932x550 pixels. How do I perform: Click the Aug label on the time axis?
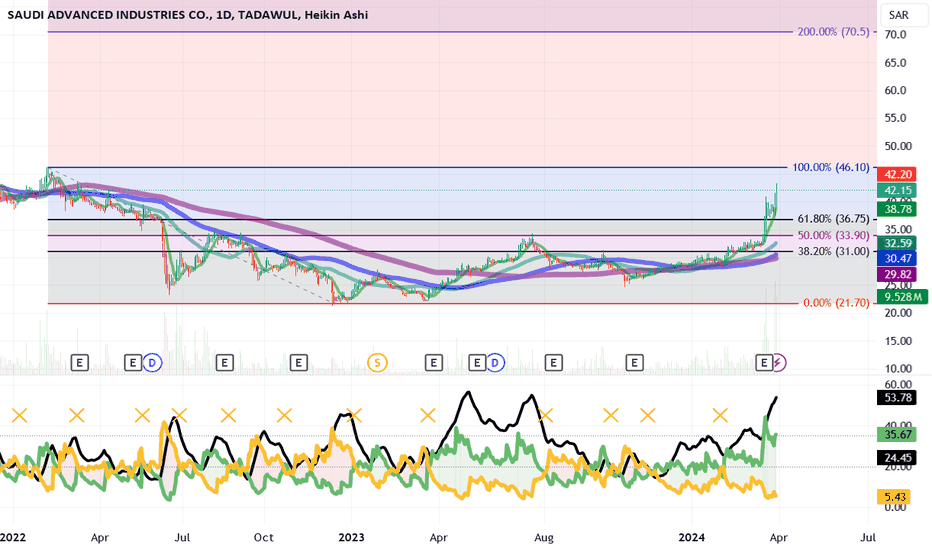click(544, 538)
